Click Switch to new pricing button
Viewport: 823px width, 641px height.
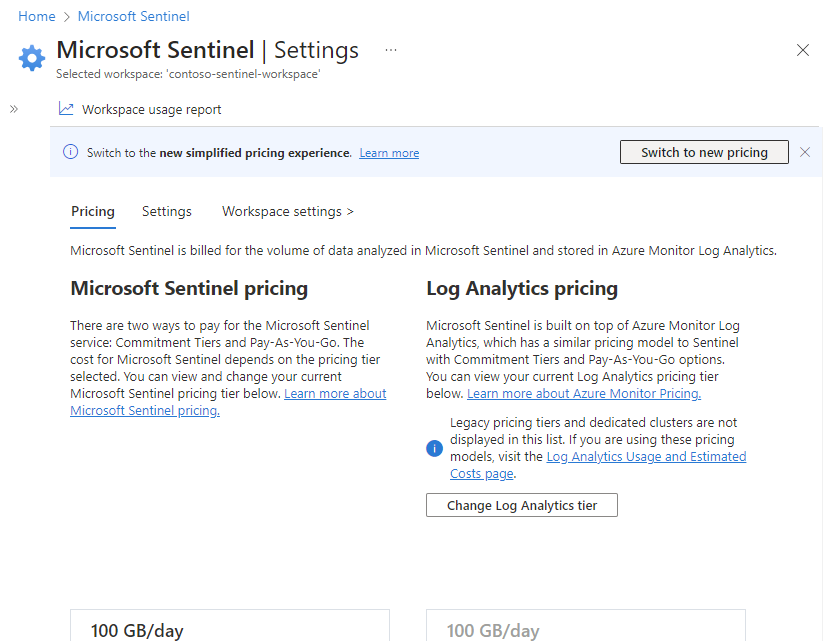coord(704,152)
